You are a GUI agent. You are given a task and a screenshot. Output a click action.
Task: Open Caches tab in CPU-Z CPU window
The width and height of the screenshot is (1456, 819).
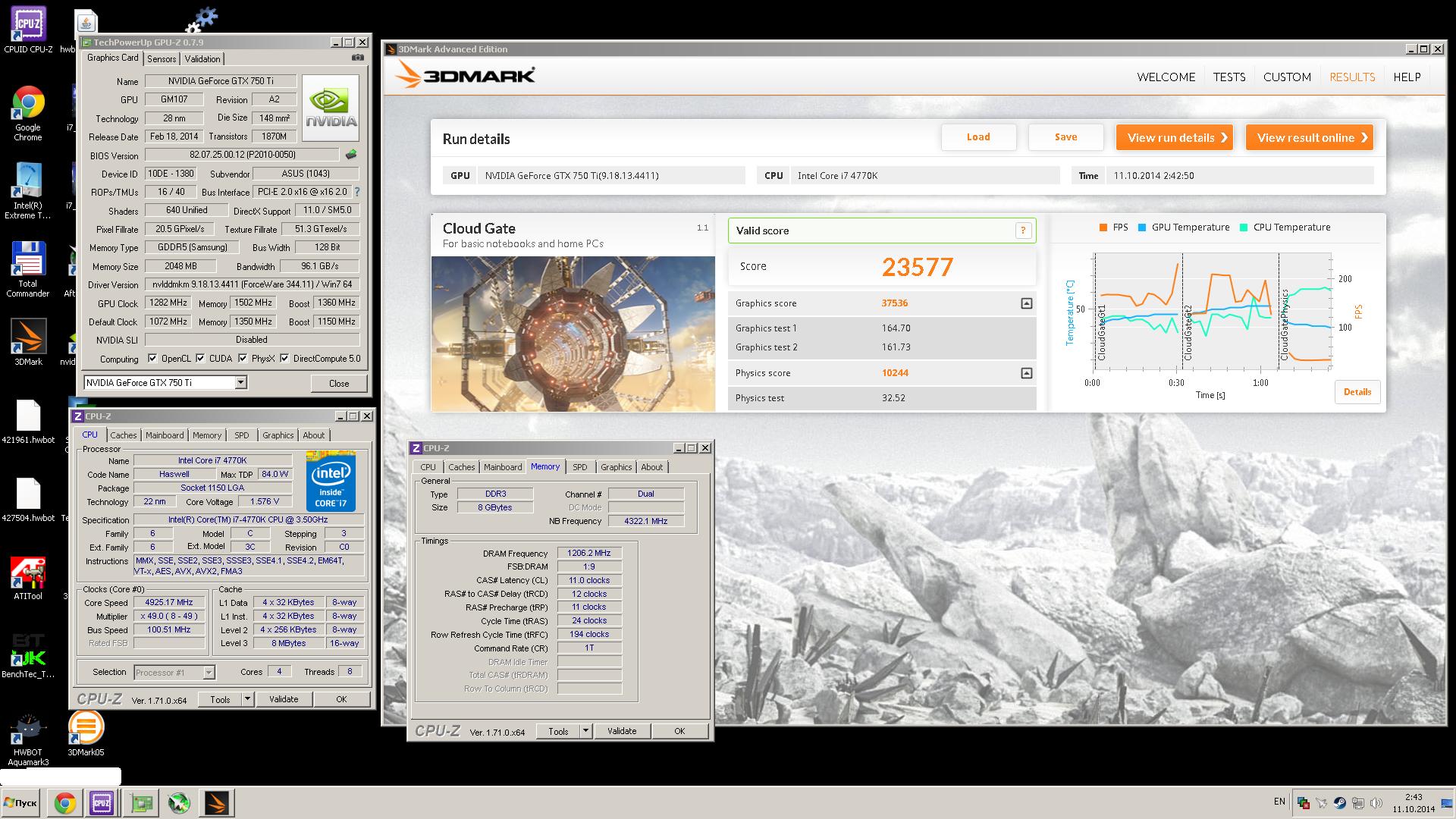point(124,435)
